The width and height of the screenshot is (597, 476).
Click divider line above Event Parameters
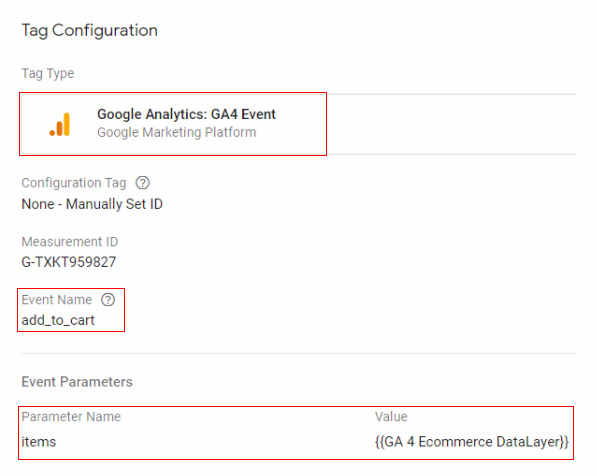(x=298, y=353)
